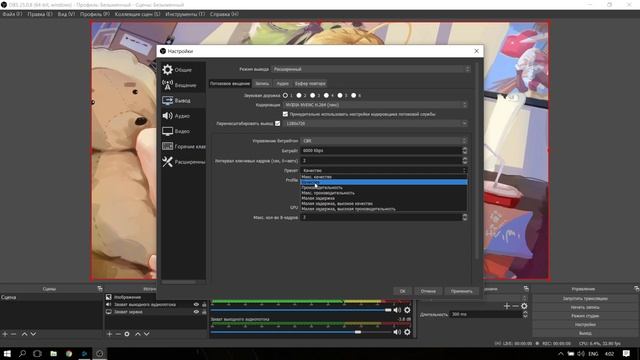Open the Вид menu
640x360 pixels.
pos(66,14)
